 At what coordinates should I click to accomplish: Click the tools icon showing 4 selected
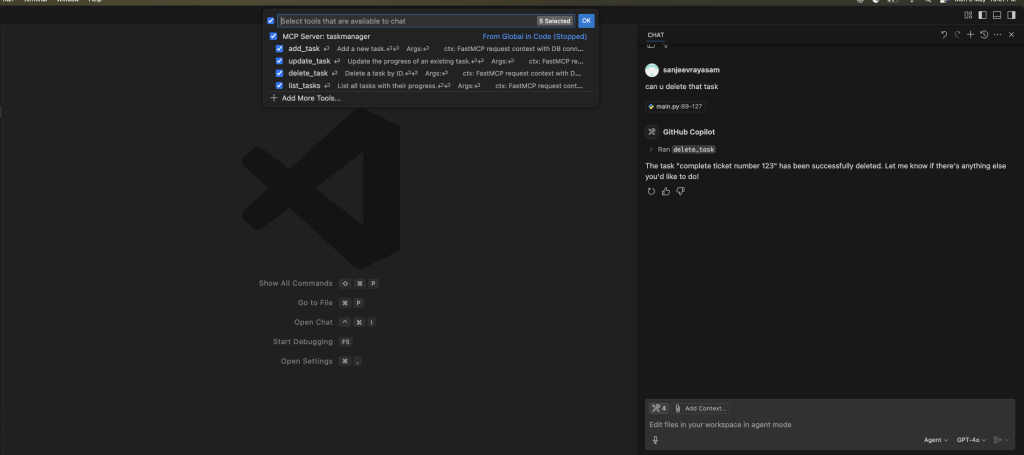coord(658,408)
